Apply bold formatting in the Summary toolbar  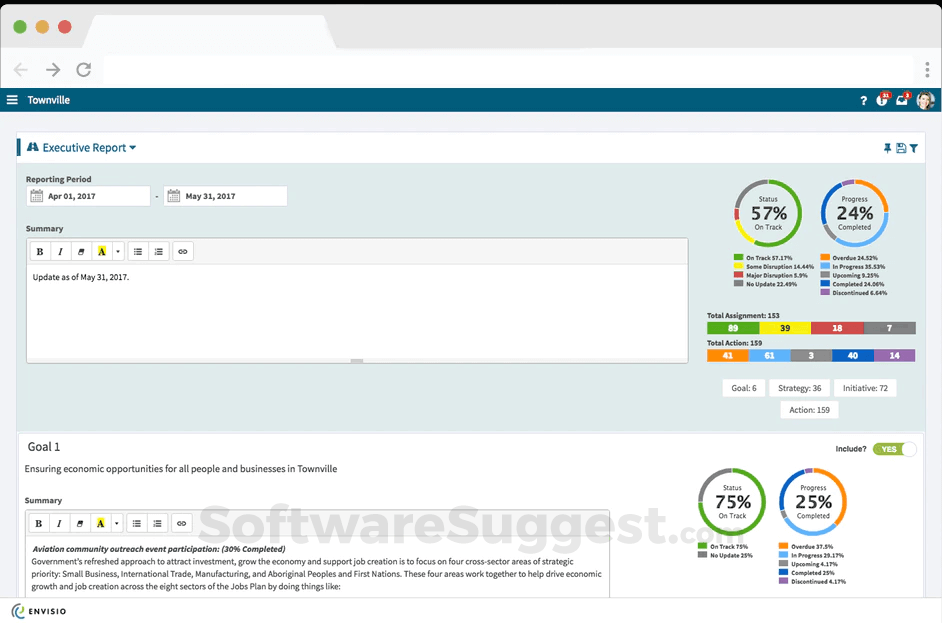click(x=39, y=251)
